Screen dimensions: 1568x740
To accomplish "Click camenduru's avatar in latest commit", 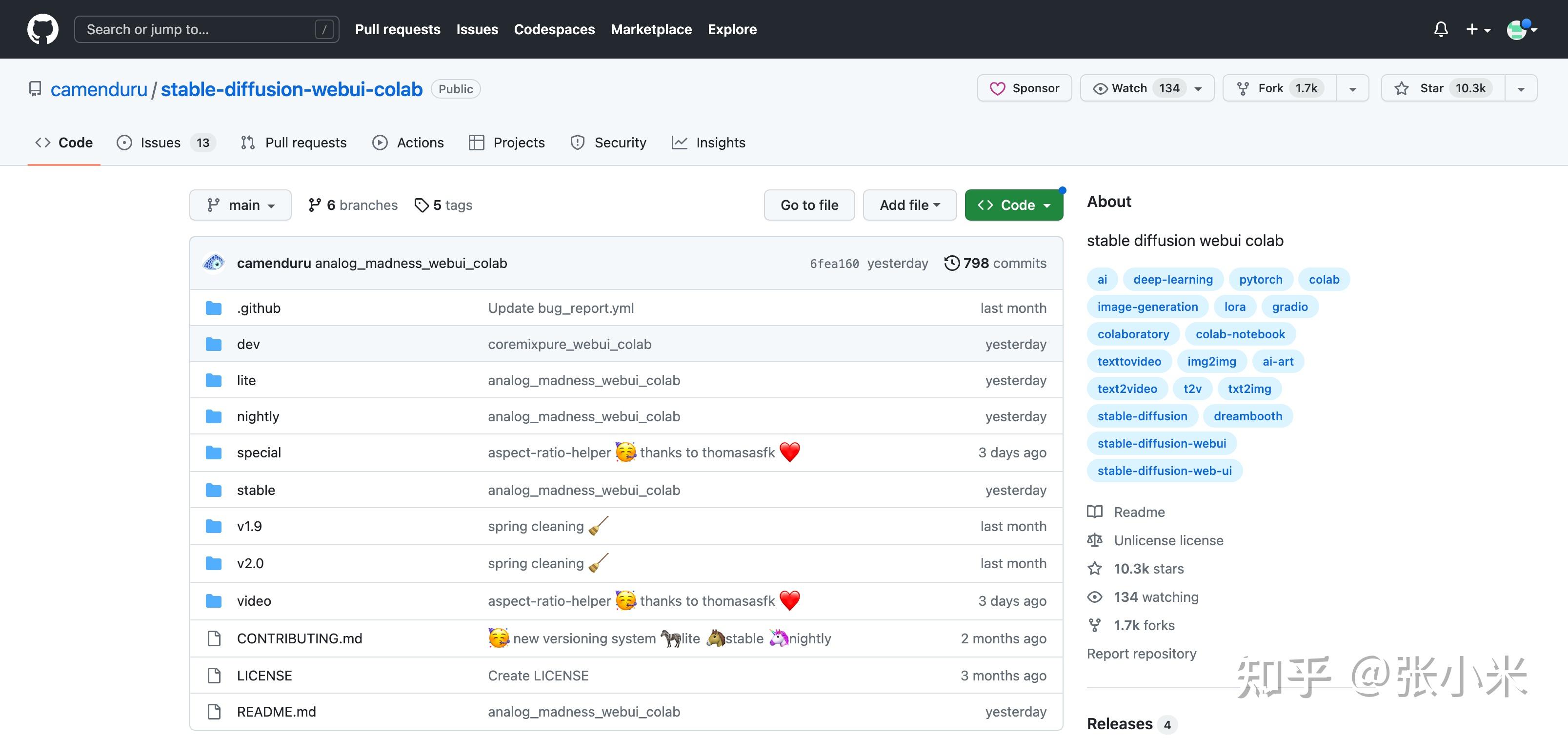I will click(214, 263).
